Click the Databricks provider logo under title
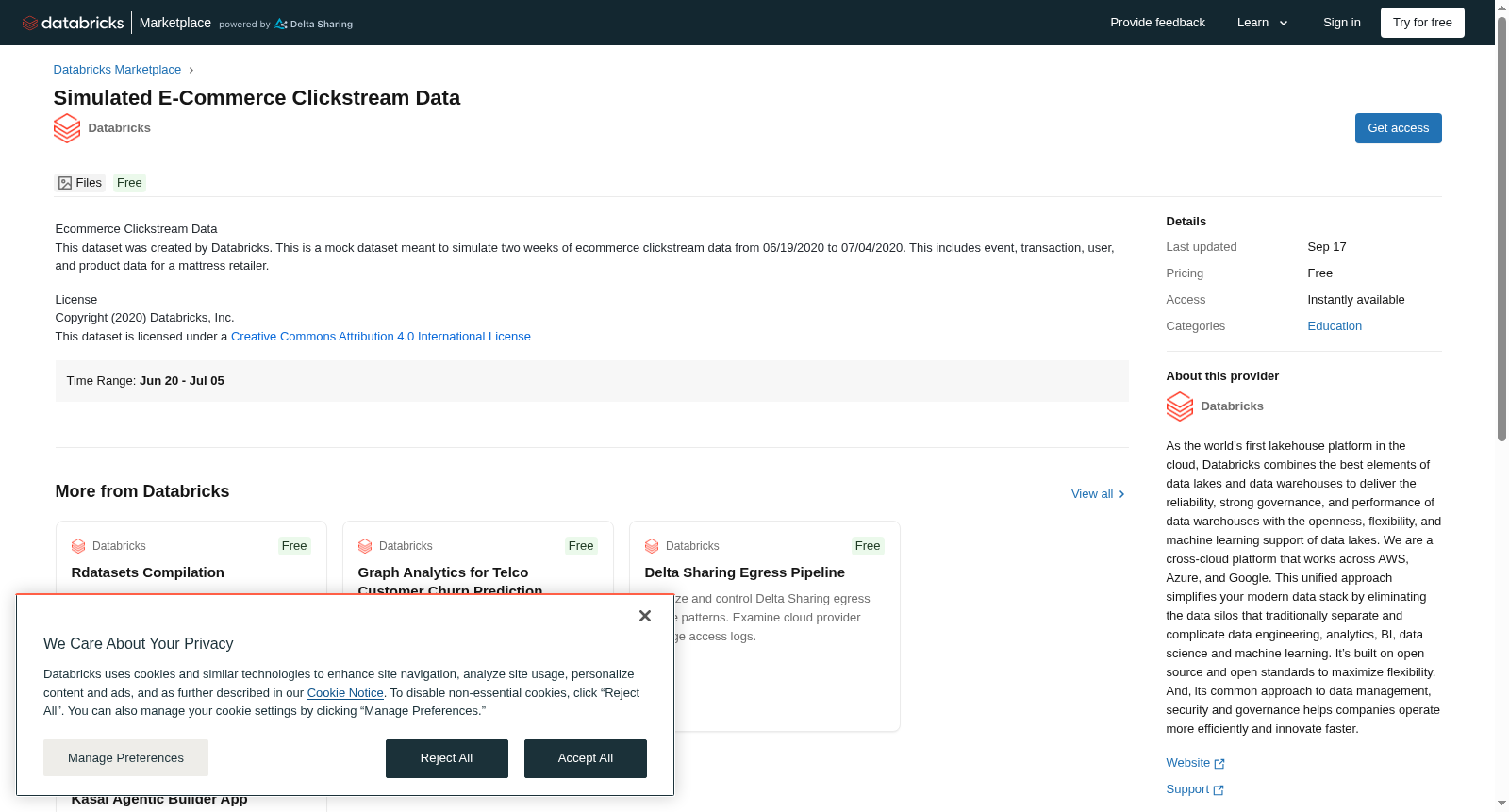 pos(67,128)
